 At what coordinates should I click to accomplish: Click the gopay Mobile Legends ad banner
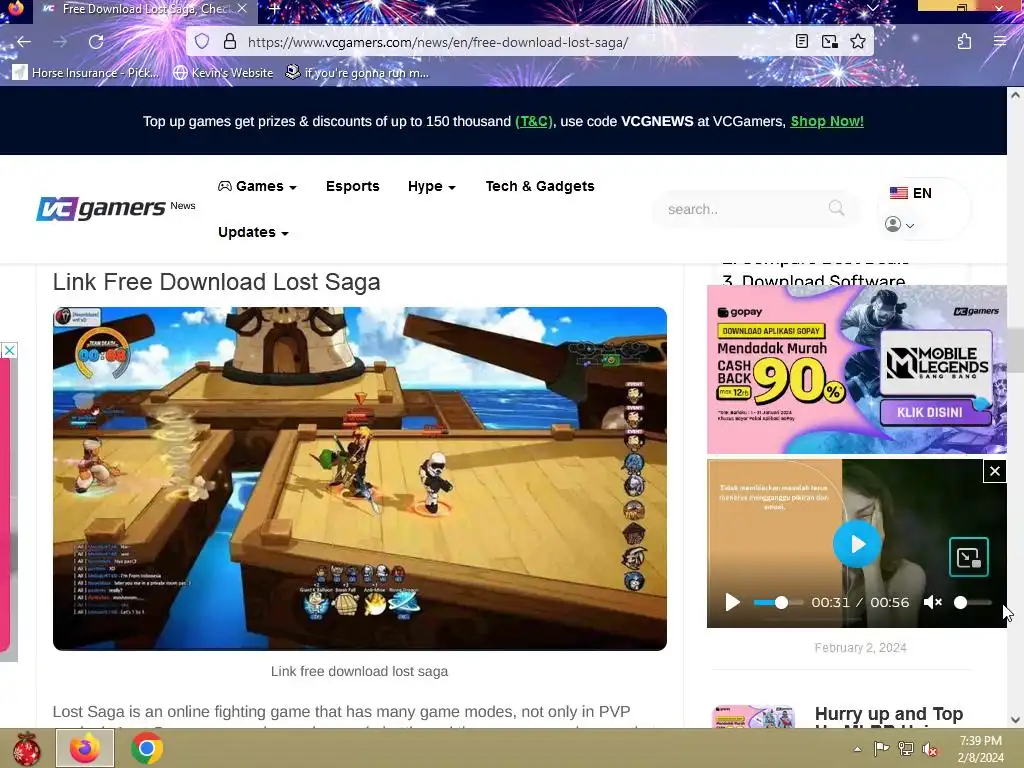856,369
